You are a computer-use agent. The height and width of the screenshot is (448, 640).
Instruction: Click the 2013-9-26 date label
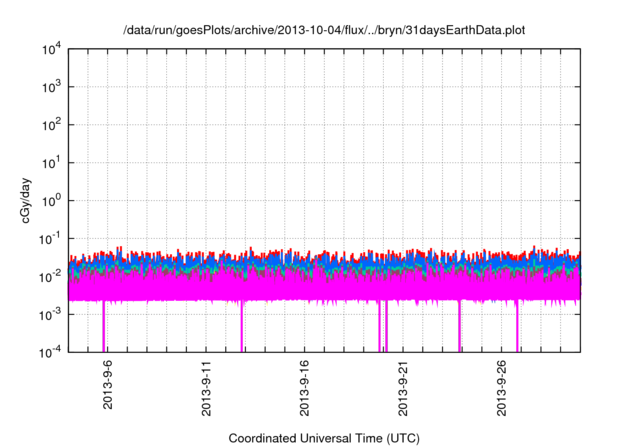pos(501,388)
